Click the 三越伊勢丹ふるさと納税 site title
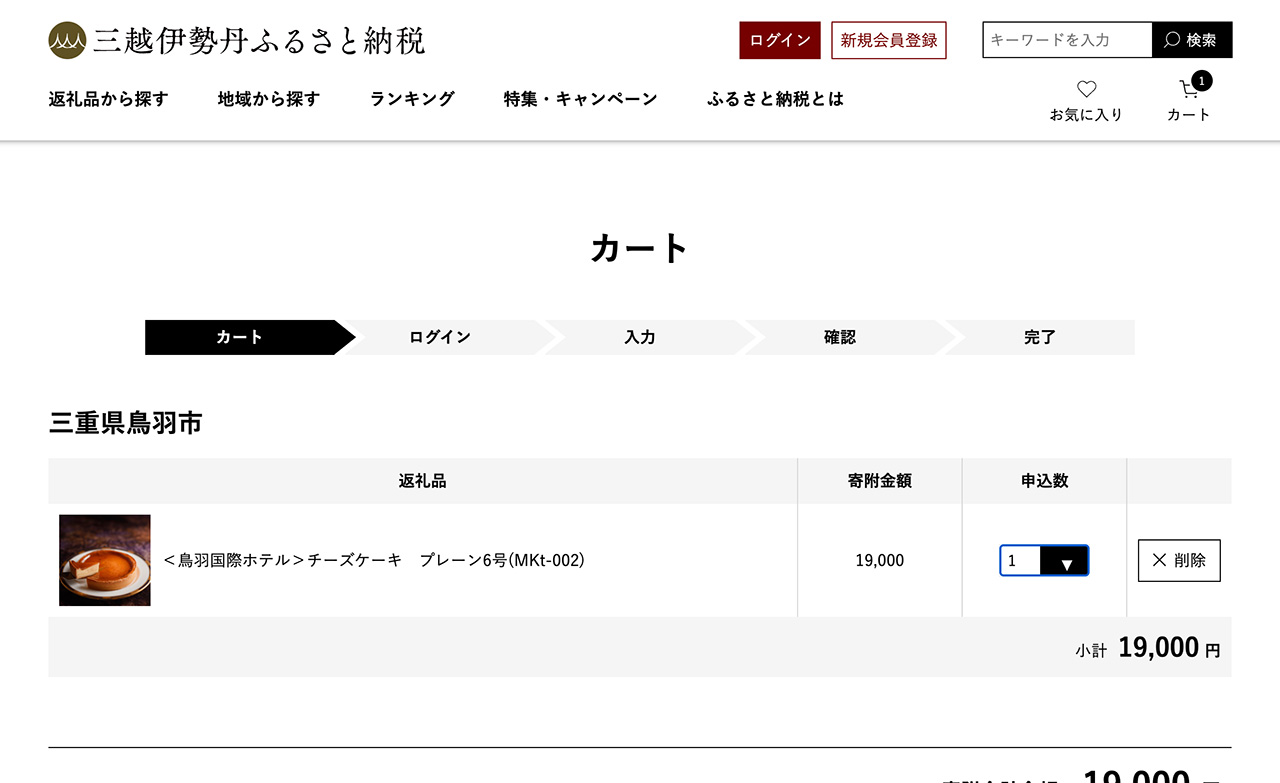The image size is (1280, 783). (x=259, y=40)
